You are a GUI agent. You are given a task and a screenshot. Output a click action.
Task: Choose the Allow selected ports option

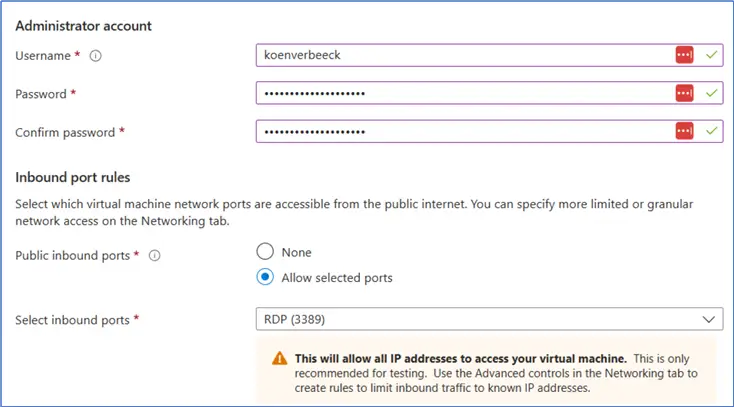click(x=265, y=277)
